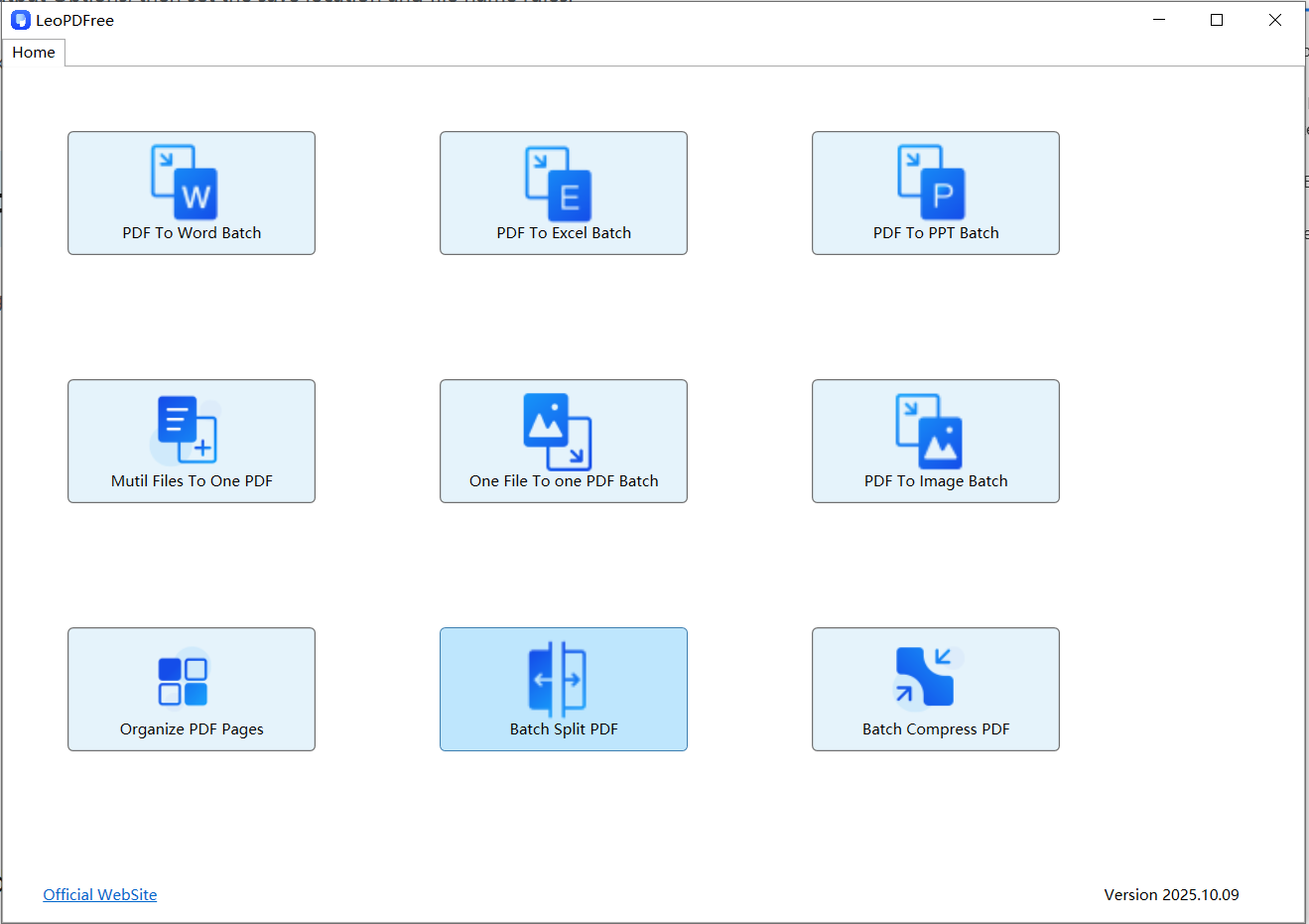
Task: Open the Batch Split PDF tool
Action: 563,689
